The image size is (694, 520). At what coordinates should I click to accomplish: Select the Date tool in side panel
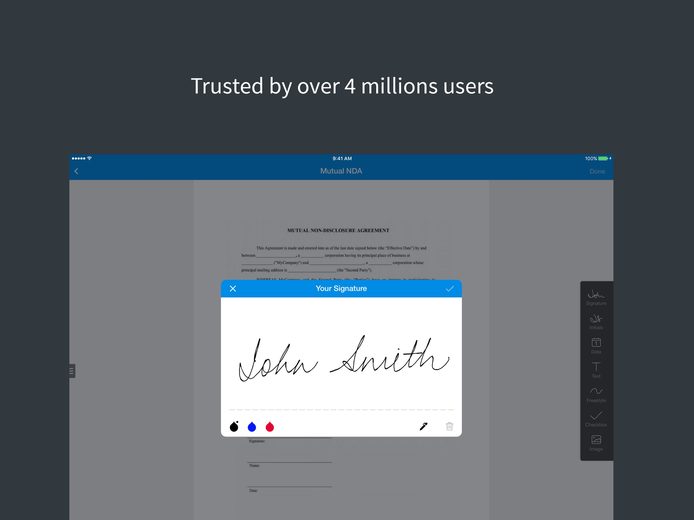(596, 346)
